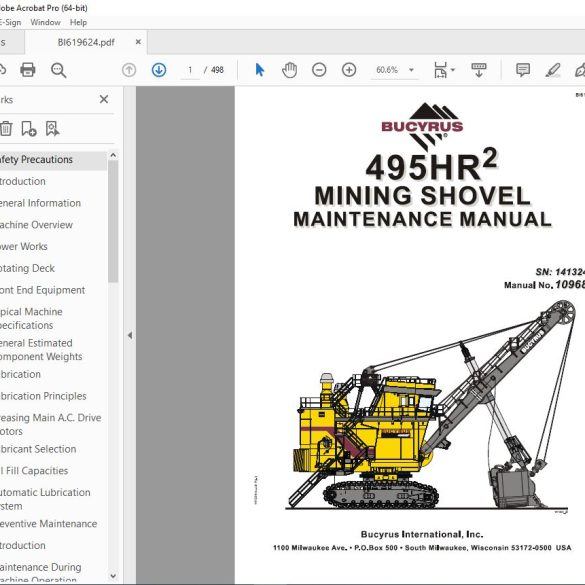
Task: Click the Zoom in plus icon
Action: (349, 70)
